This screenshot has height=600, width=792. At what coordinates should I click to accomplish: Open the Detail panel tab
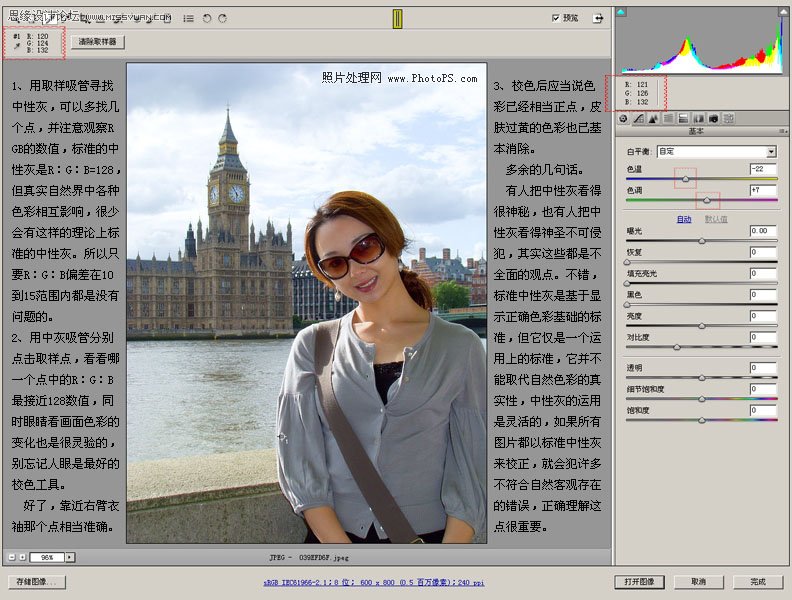coord(653,118)
